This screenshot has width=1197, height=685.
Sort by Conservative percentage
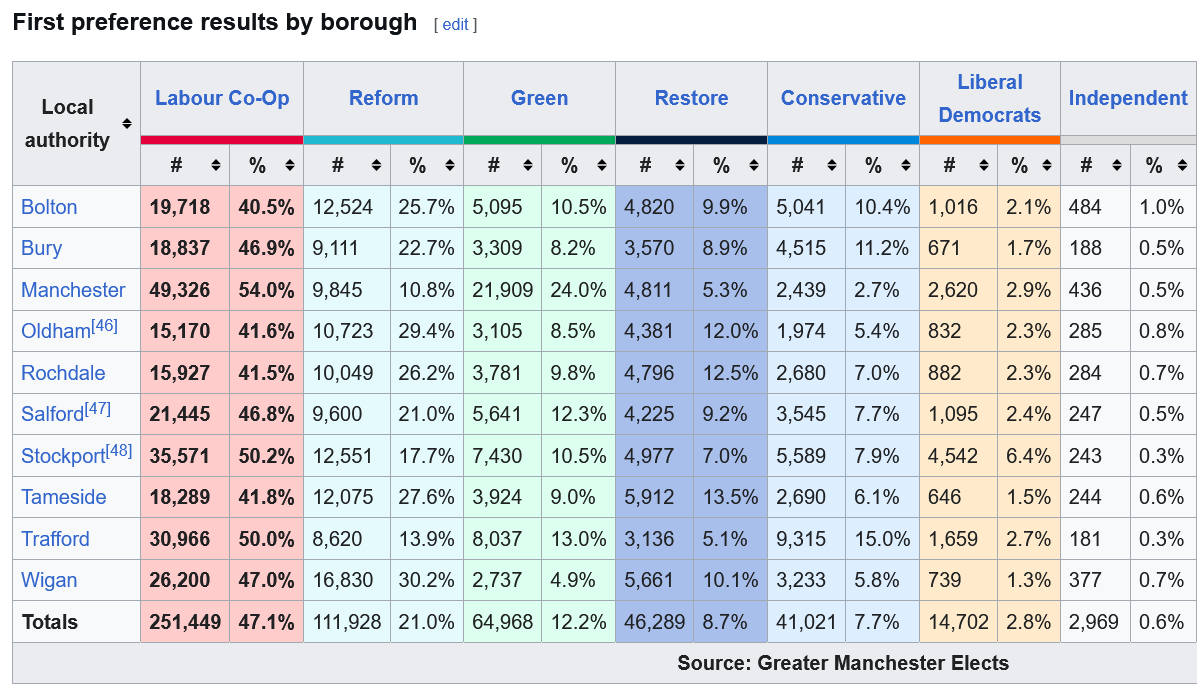905,165
